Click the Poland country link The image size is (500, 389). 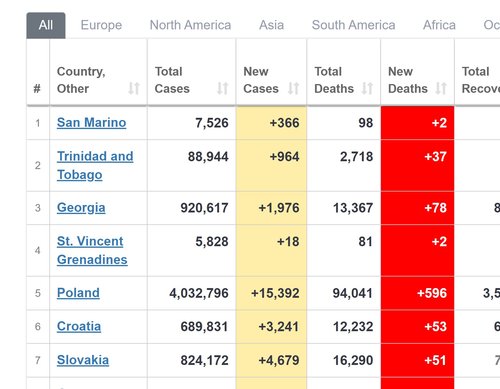click(x=78, y=293)
